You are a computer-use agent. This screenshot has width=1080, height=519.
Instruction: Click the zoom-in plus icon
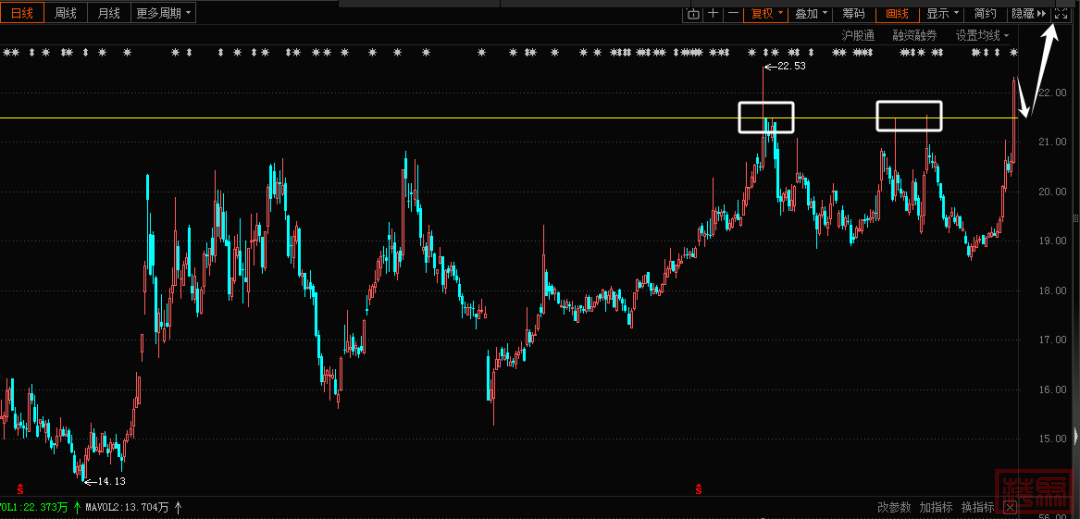713,13
